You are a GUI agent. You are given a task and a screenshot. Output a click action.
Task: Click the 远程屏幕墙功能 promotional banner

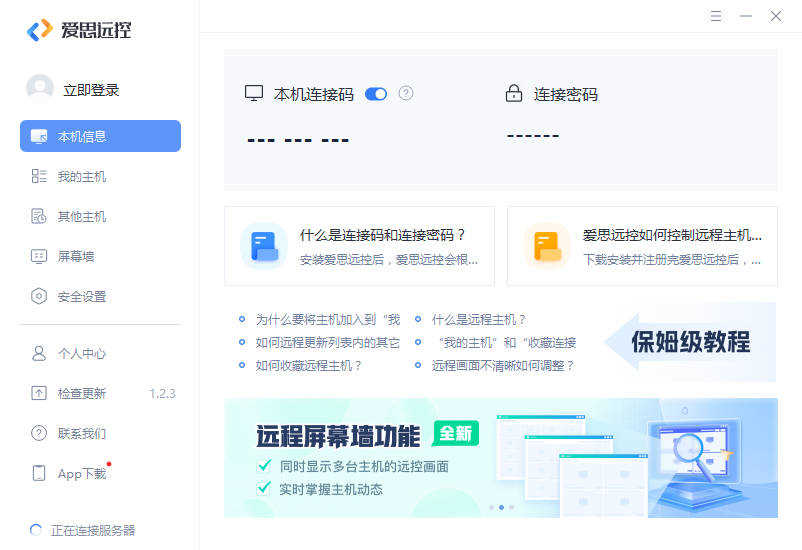coord(500,457)
